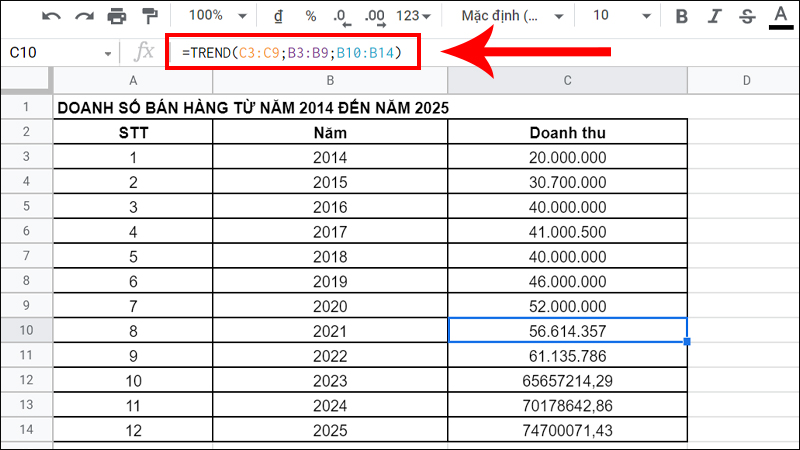
Task: Open the 123 number format dropdown
Action: pyautogui.click(x=414, y=16)
